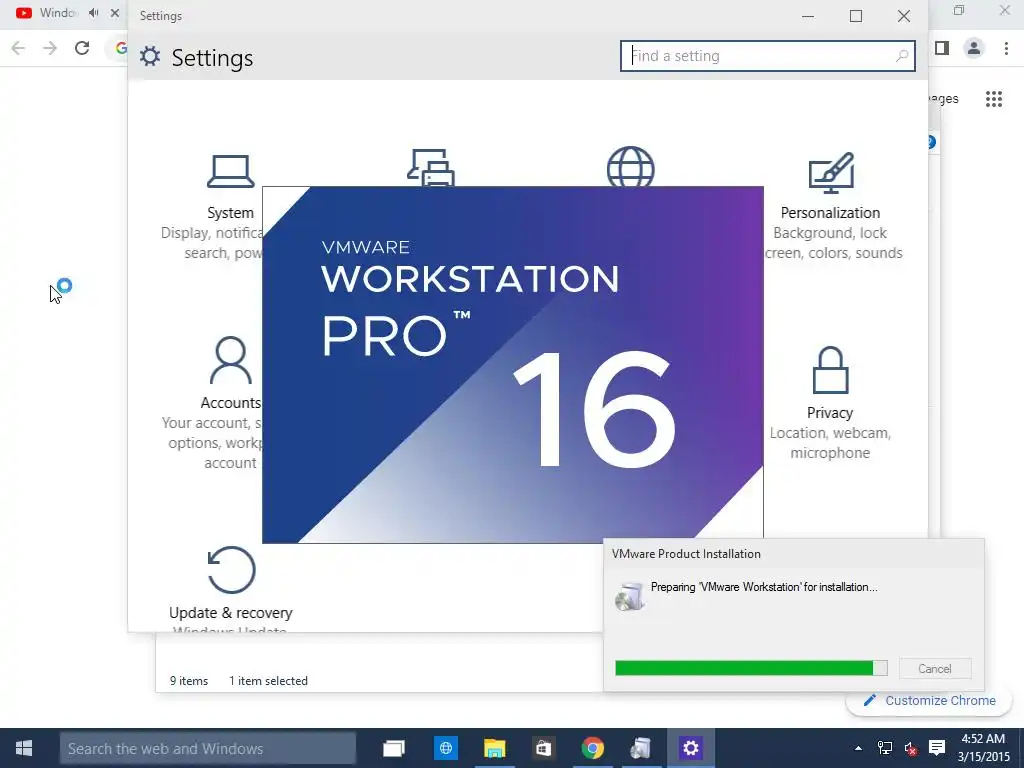Close the YouTube Chrome tab
1024x768 pixels.
point(115,13)
